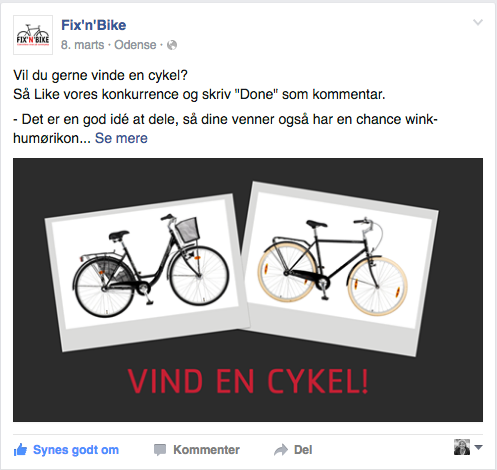Click the thumbs-up like icon
The height and width of the screenshot is (470, 497).
pos(20,450)
